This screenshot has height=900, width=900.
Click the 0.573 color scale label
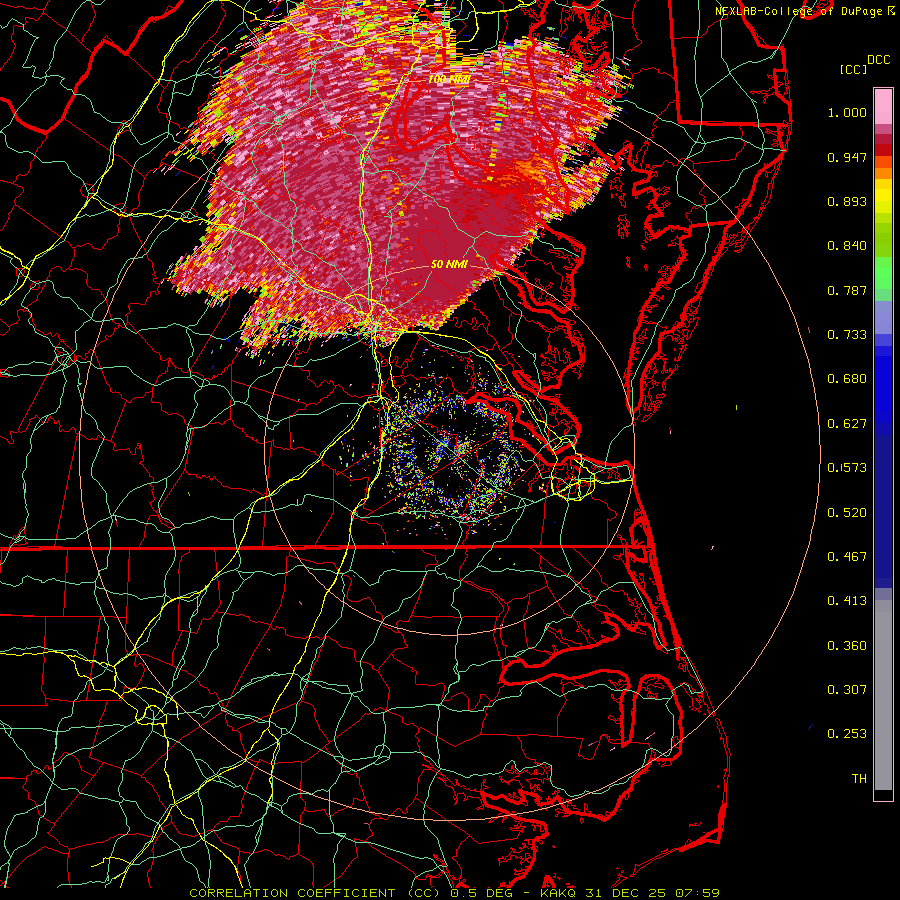(x=847, y=468)
